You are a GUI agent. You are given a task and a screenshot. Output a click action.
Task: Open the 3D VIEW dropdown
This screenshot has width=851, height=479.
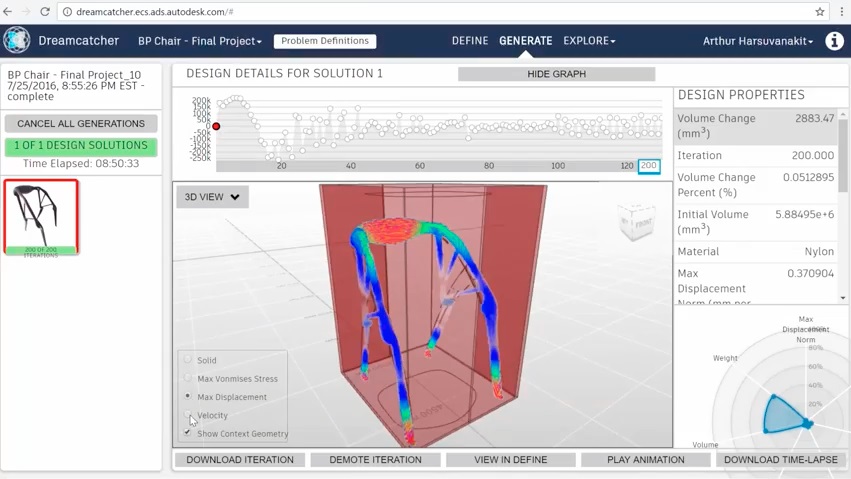tap(212, 197)
